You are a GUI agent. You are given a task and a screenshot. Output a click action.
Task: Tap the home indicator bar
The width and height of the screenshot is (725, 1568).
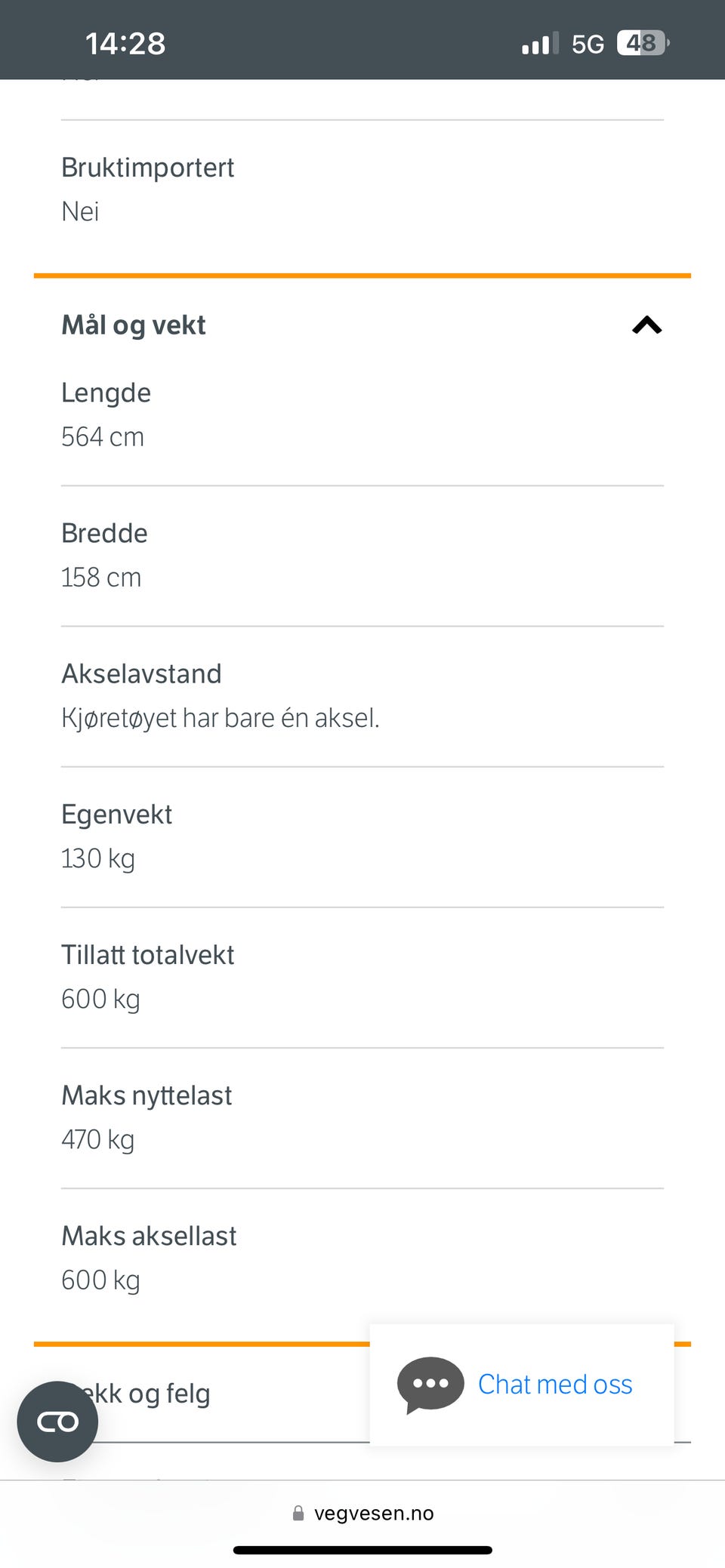tap(362, 1550)
